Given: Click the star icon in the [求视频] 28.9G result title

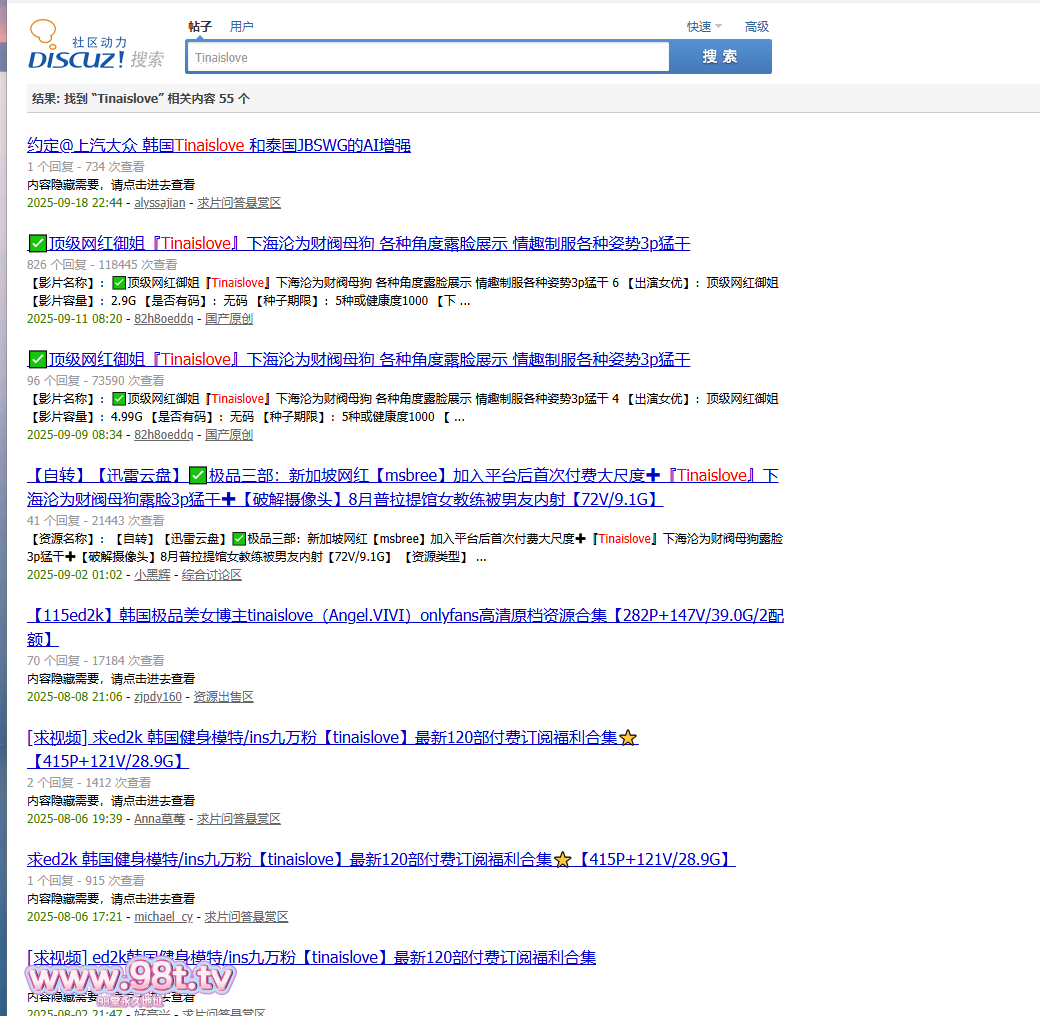Looking at the screenshot, I should (628, 739).
